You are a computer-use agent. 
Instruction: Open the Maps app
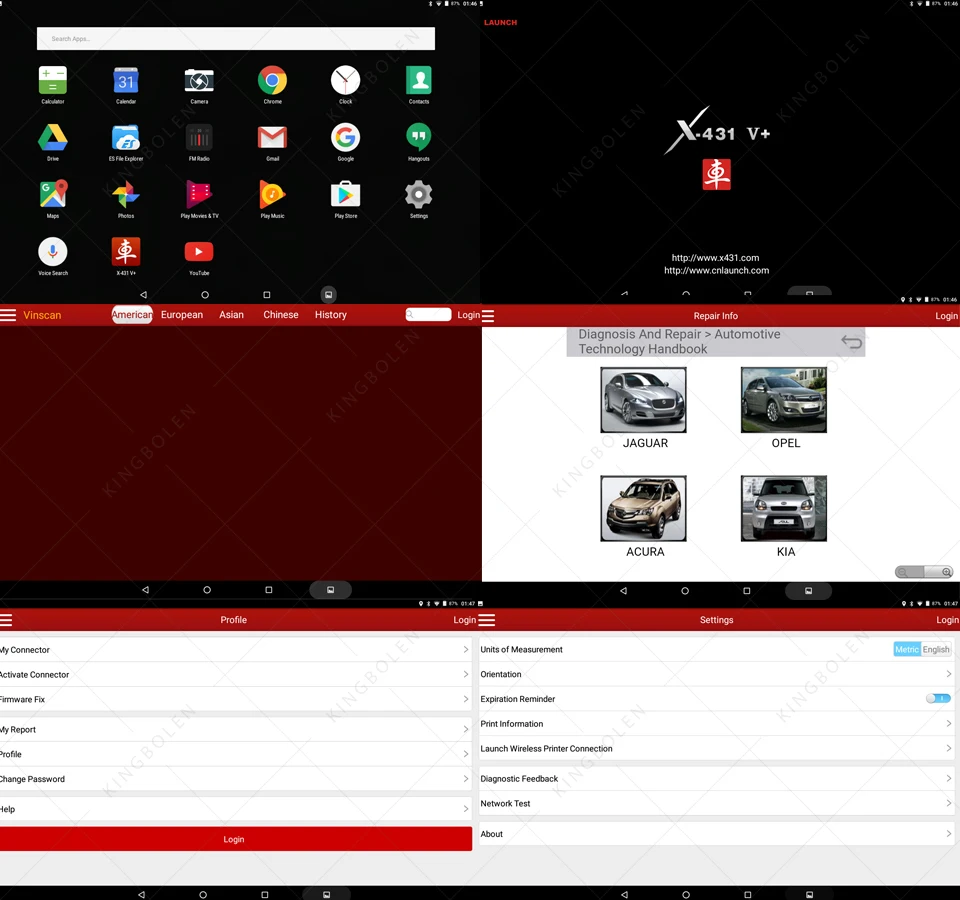[x=53, y=194]
